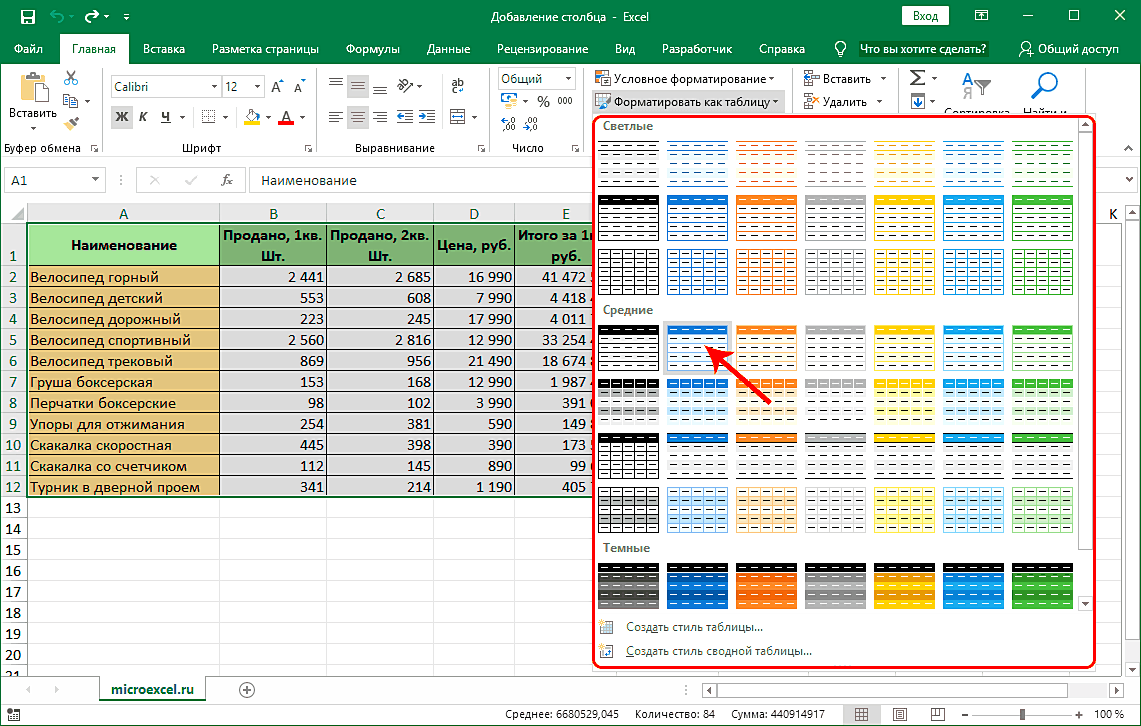
Task: Click the percent style icon
Action: point(543,102)
